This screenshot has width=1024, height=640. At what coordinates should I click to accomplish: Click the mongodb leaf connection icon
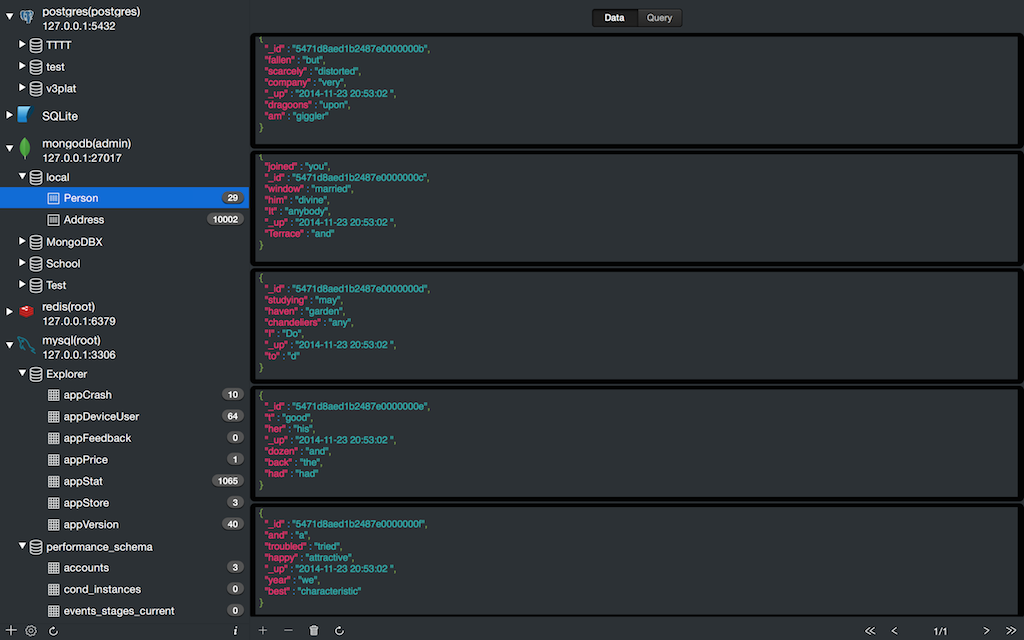pyautogui.click(x=26, y=150)
